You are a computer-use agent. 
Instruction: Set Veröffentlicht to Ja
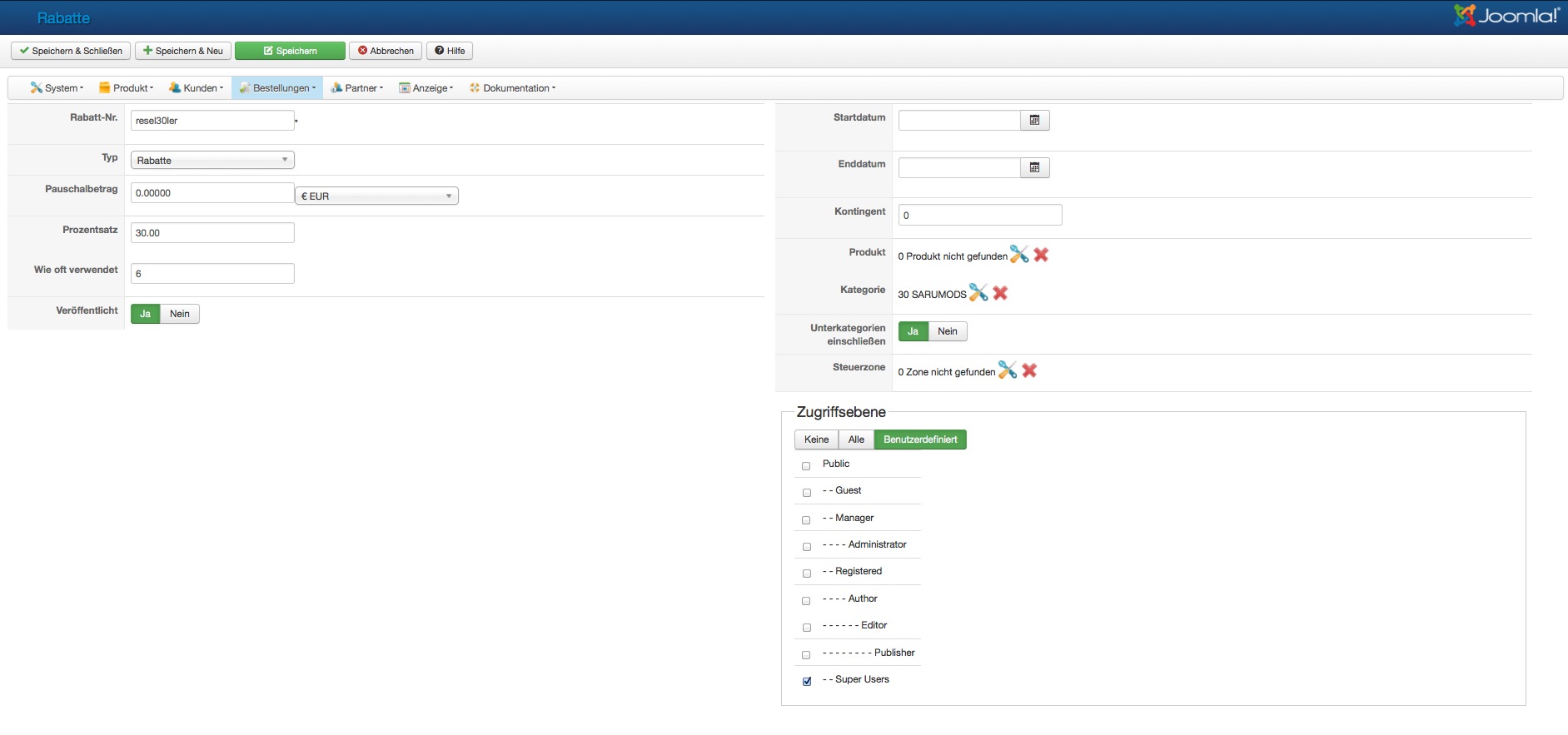tap(145, 314)
